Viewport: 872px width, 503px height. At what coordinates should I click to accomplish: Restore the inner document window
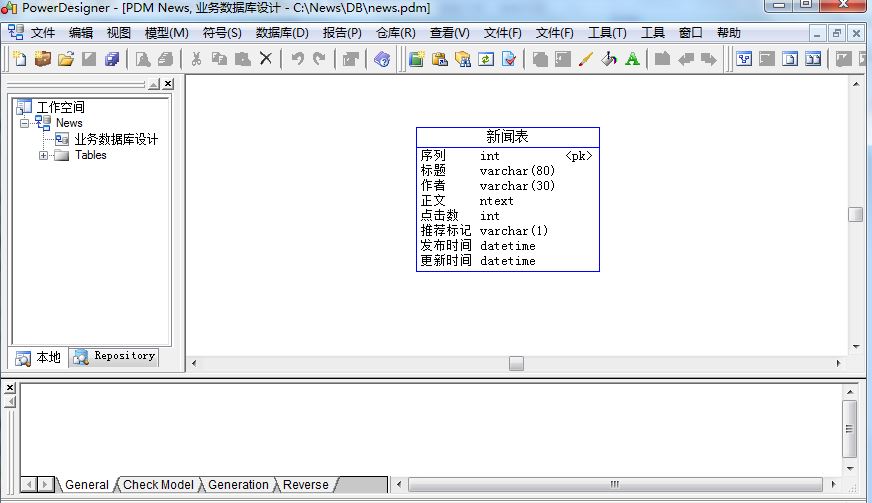click(836, 33)
